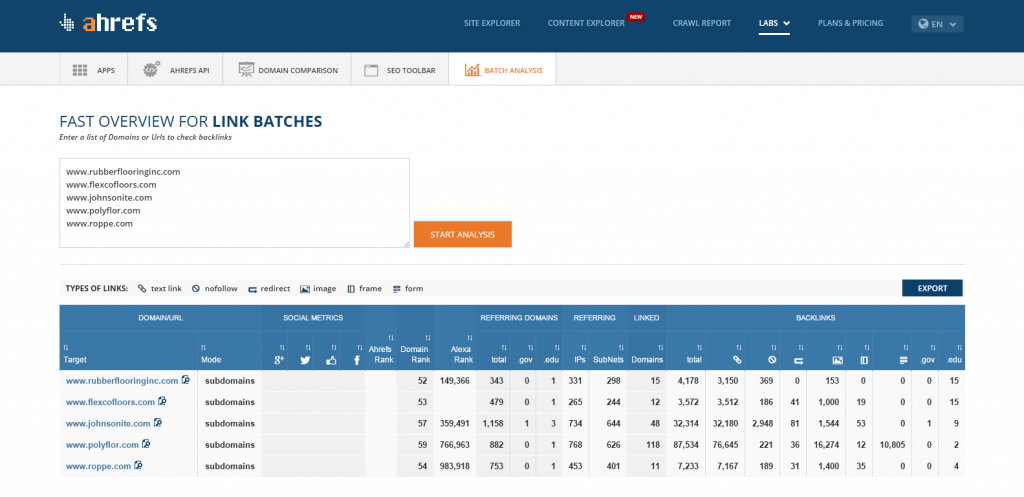Image resolution: width=1024 pixels, height=497 pixels.
Task: Sort by backlinks image icon column
Action: click(837, 360)
